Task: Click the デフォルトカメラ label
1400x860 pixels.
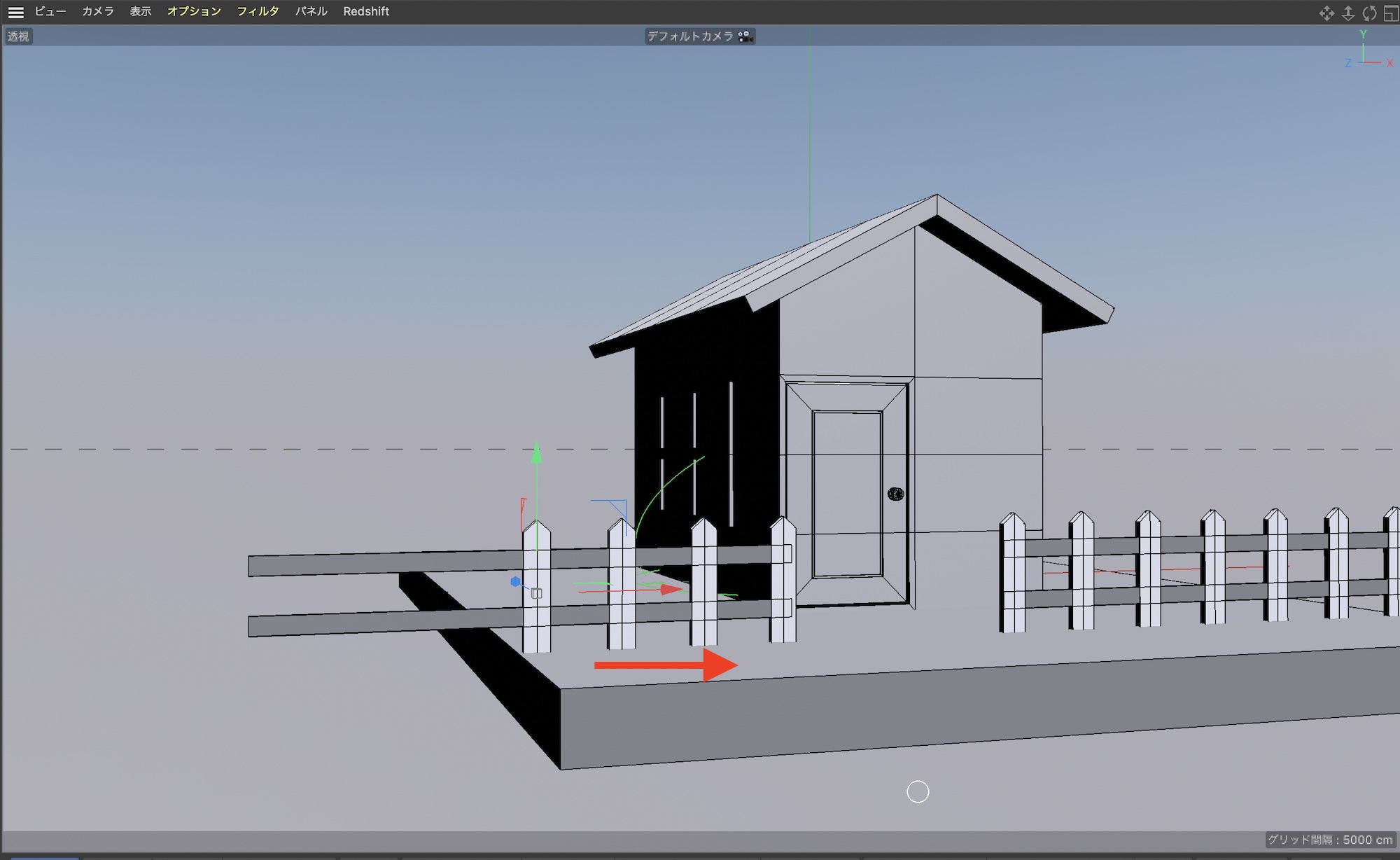Action: click(x=689, y=36)
